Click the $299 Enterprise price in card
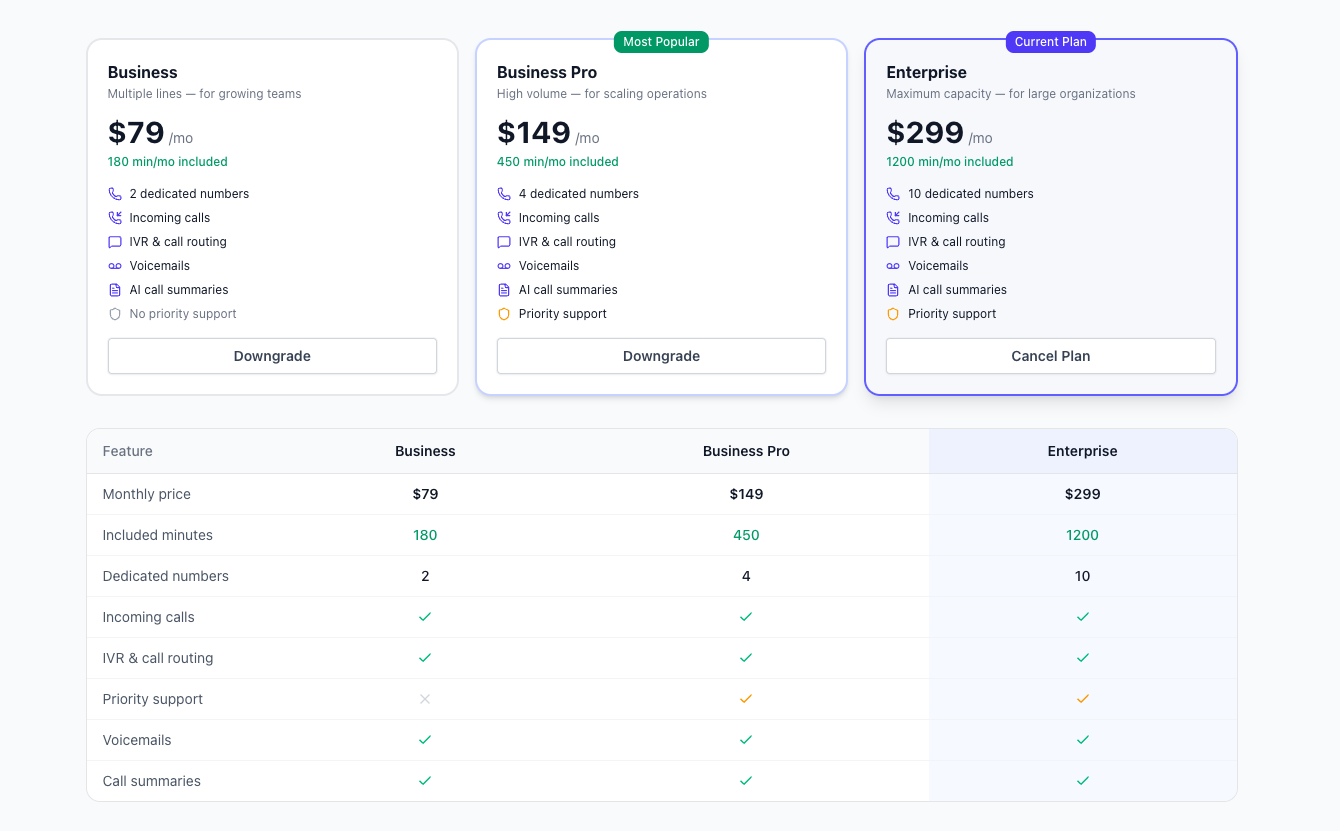 coord(925,133)
